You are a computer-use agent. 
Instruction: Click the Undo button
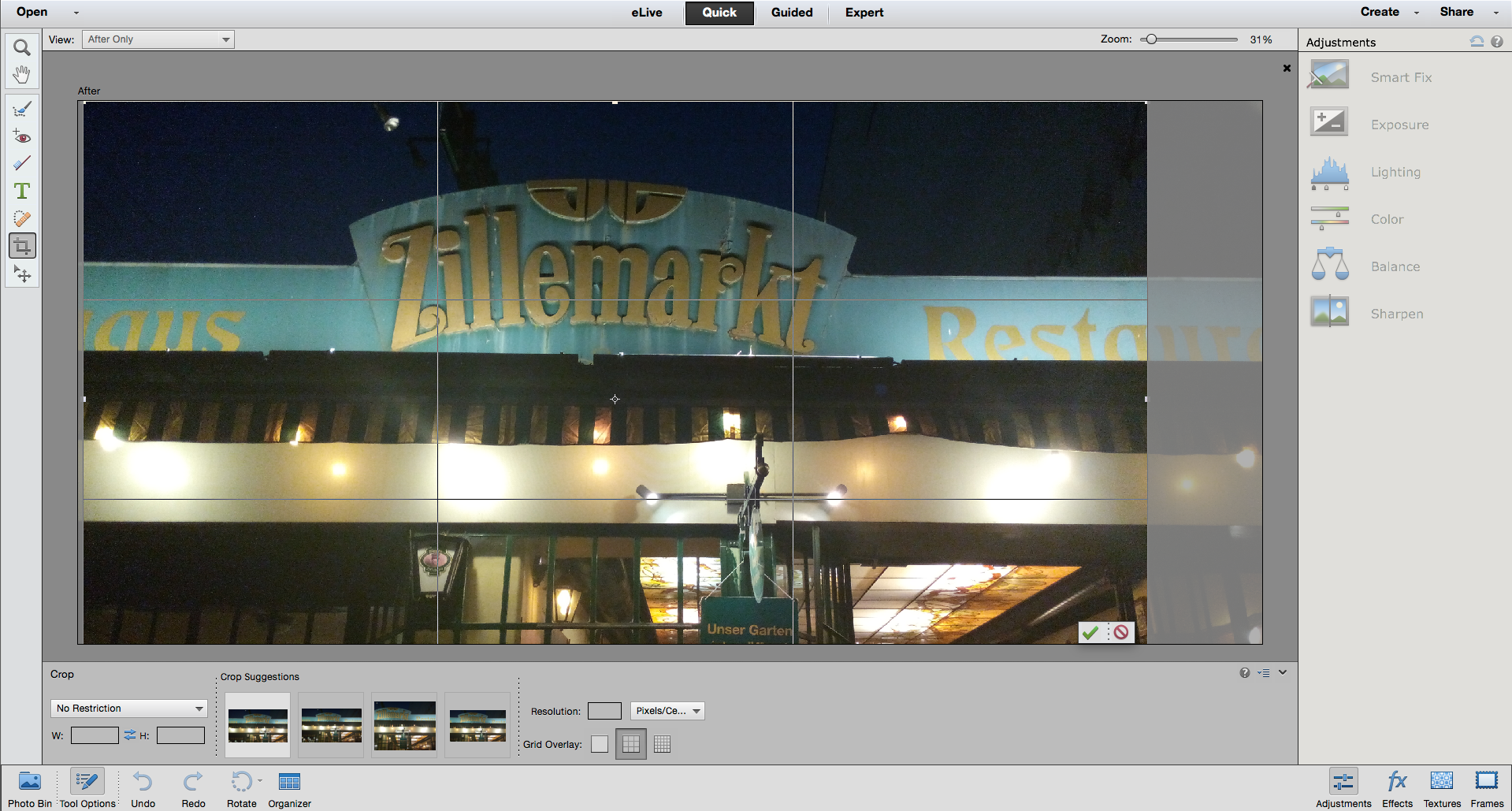pyautogui.click(x=143, y=790)
